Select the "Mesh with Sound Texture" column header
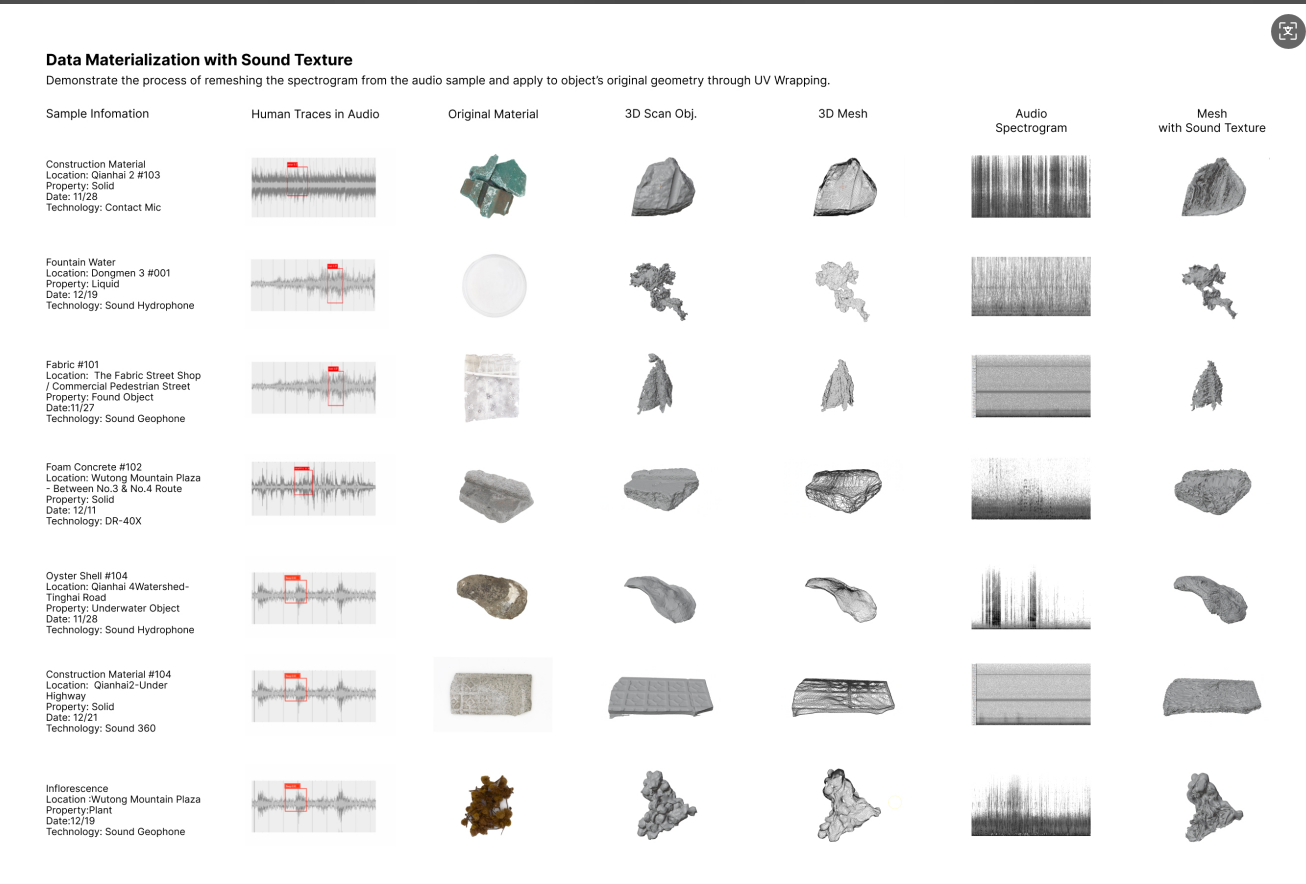Image resolution: width=1306 pixels, height=884 pixels. [x=1212, y=121]
